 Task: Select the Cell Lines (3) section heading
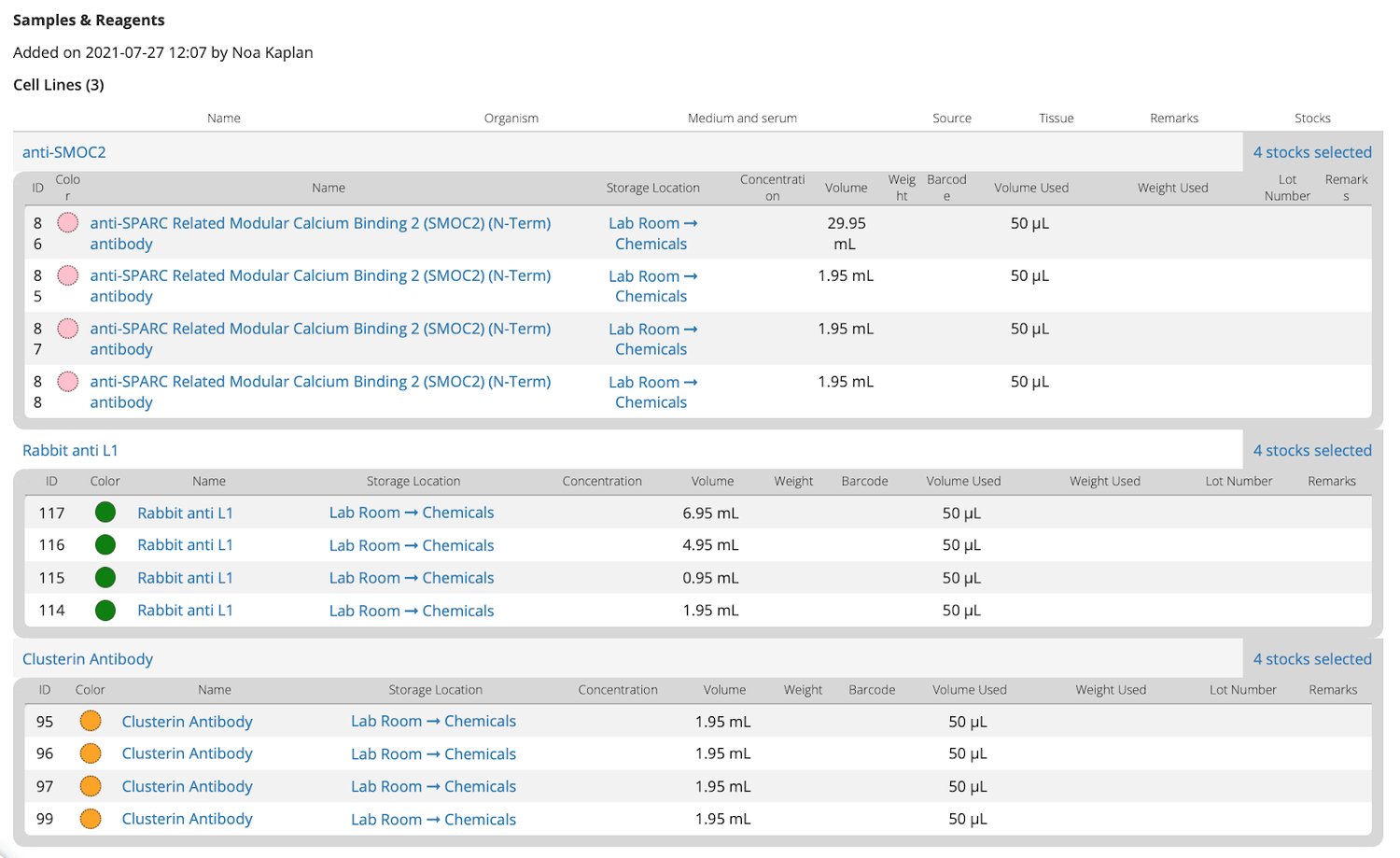click(x=58, y=84)
